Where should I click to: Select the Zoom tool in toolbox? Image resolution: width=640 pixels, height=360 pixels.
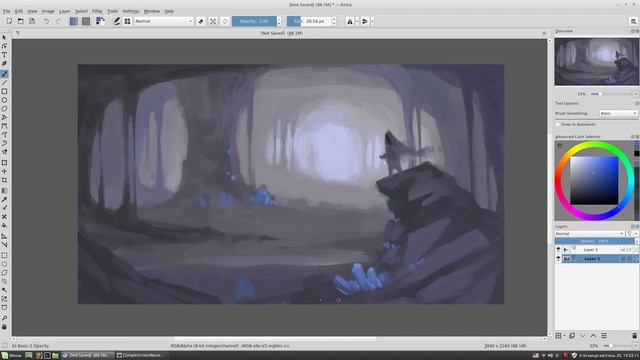(4, 318)
